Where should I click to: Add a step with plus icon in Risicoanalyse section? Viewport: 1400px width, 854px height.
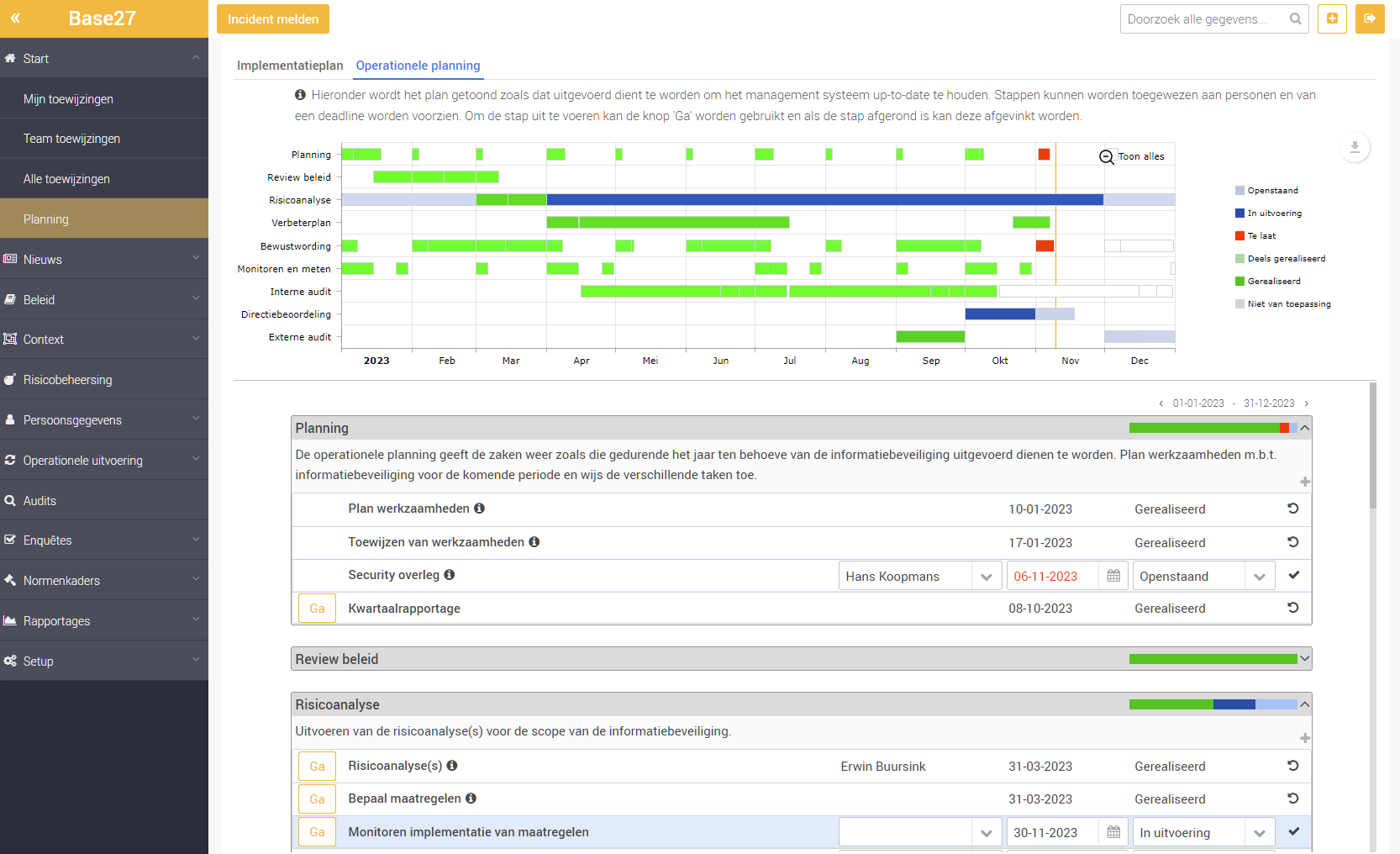click(x=1305, y=738)
